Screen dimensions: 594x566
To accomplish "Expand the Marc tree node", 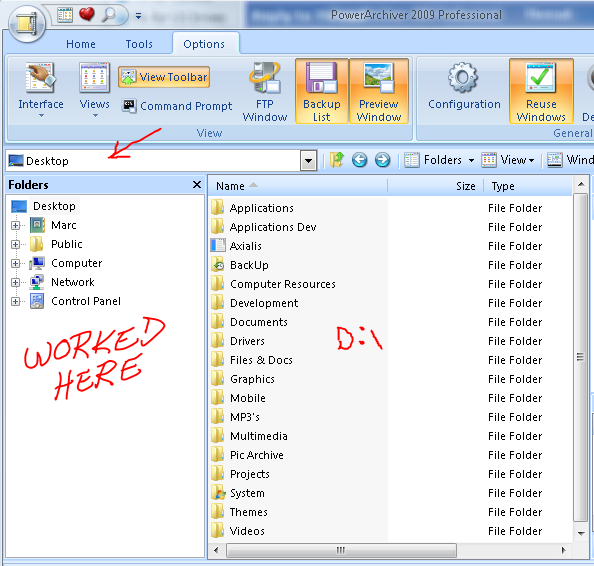I will tap(16, 225).
